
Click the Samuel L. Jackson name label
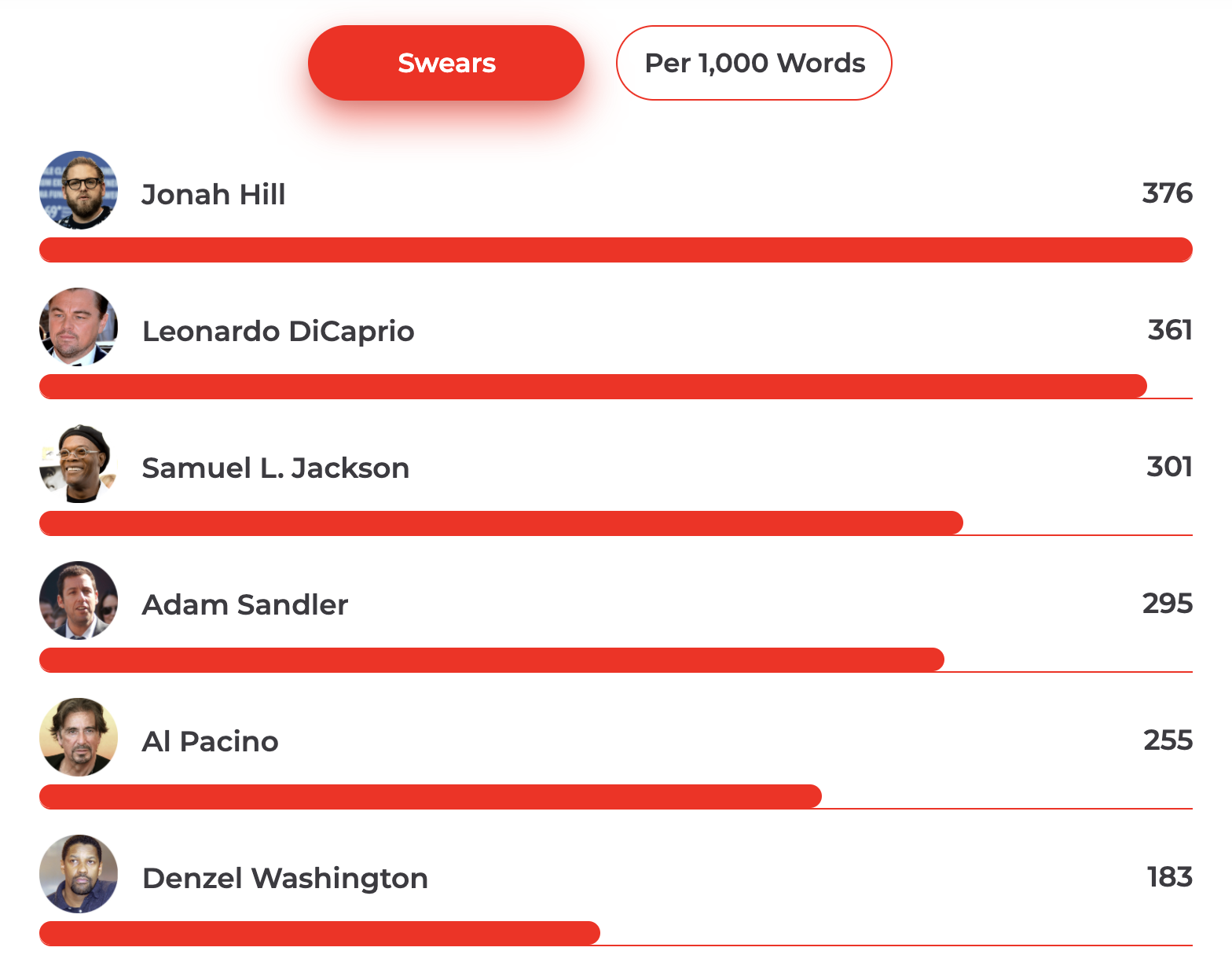275,468
